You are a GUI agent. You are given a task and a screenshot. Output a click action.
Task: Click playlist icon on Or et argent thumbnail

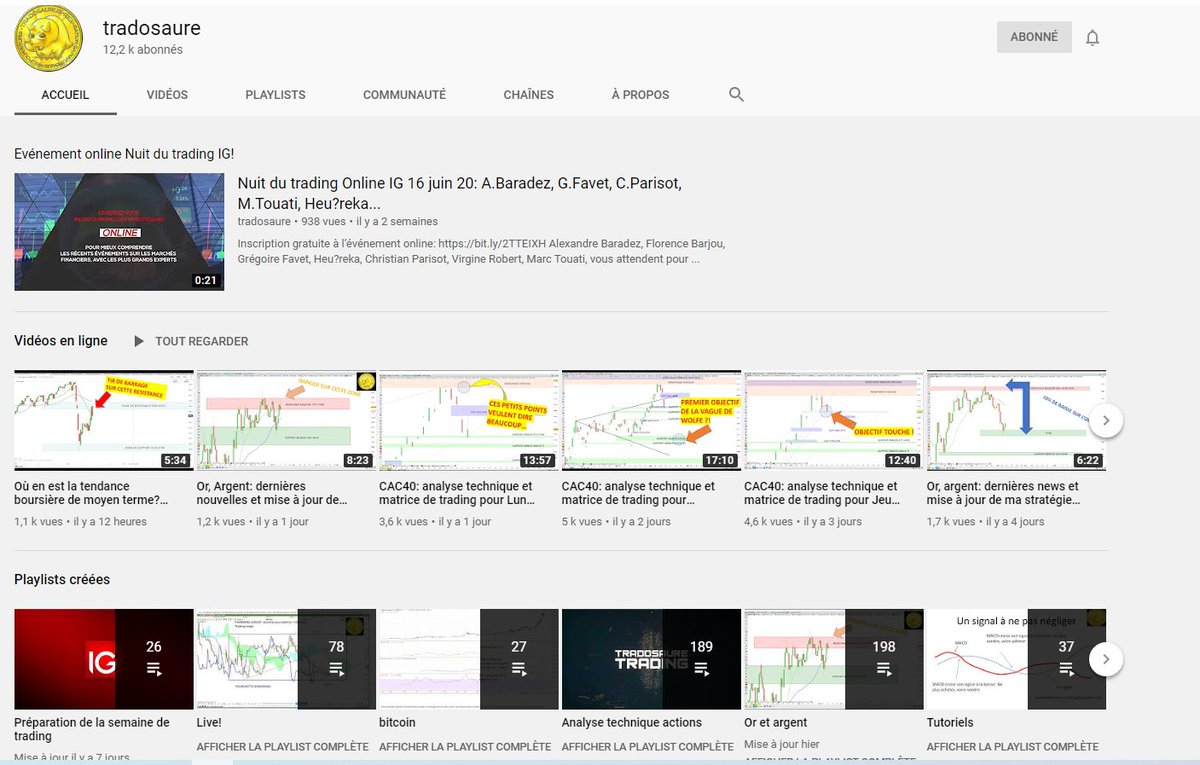884,669
